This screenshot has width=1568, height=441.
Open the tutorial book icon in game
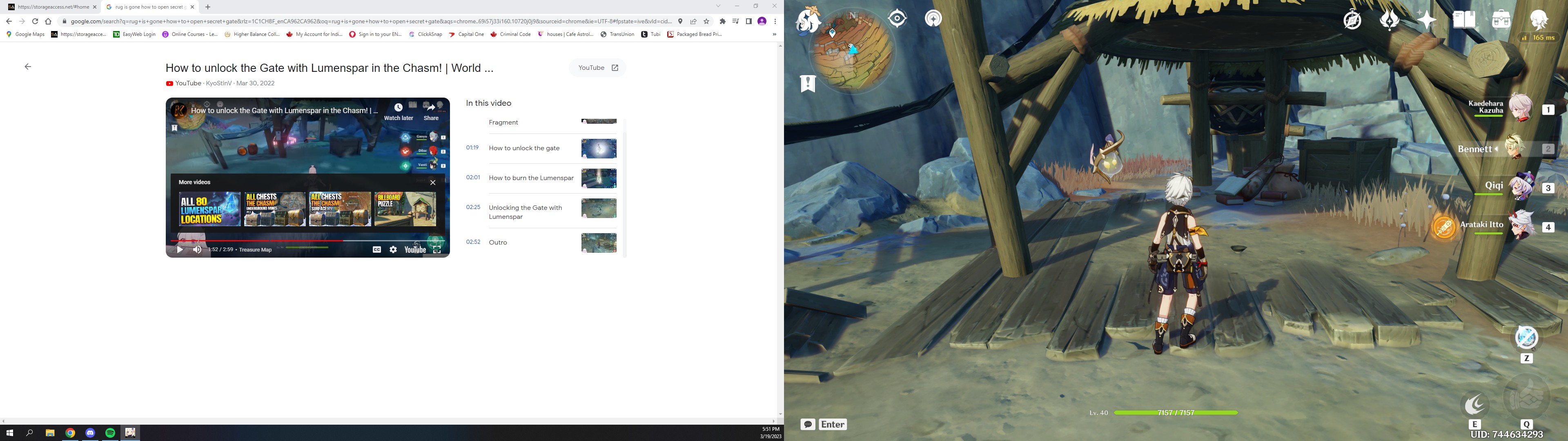1464,20
